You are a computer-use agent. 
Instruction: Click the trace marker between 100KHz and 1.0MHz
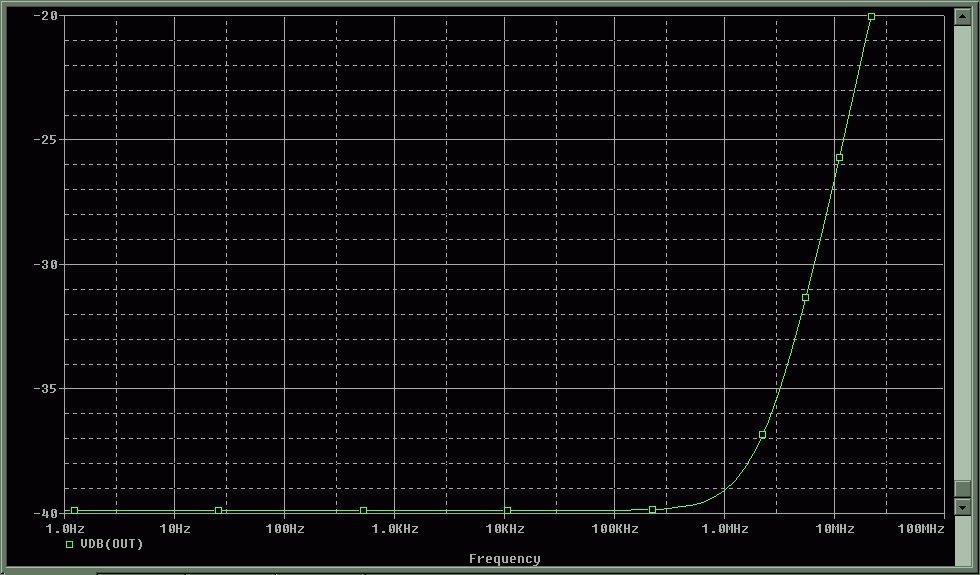pyautogui.click(x=652, y=510)
